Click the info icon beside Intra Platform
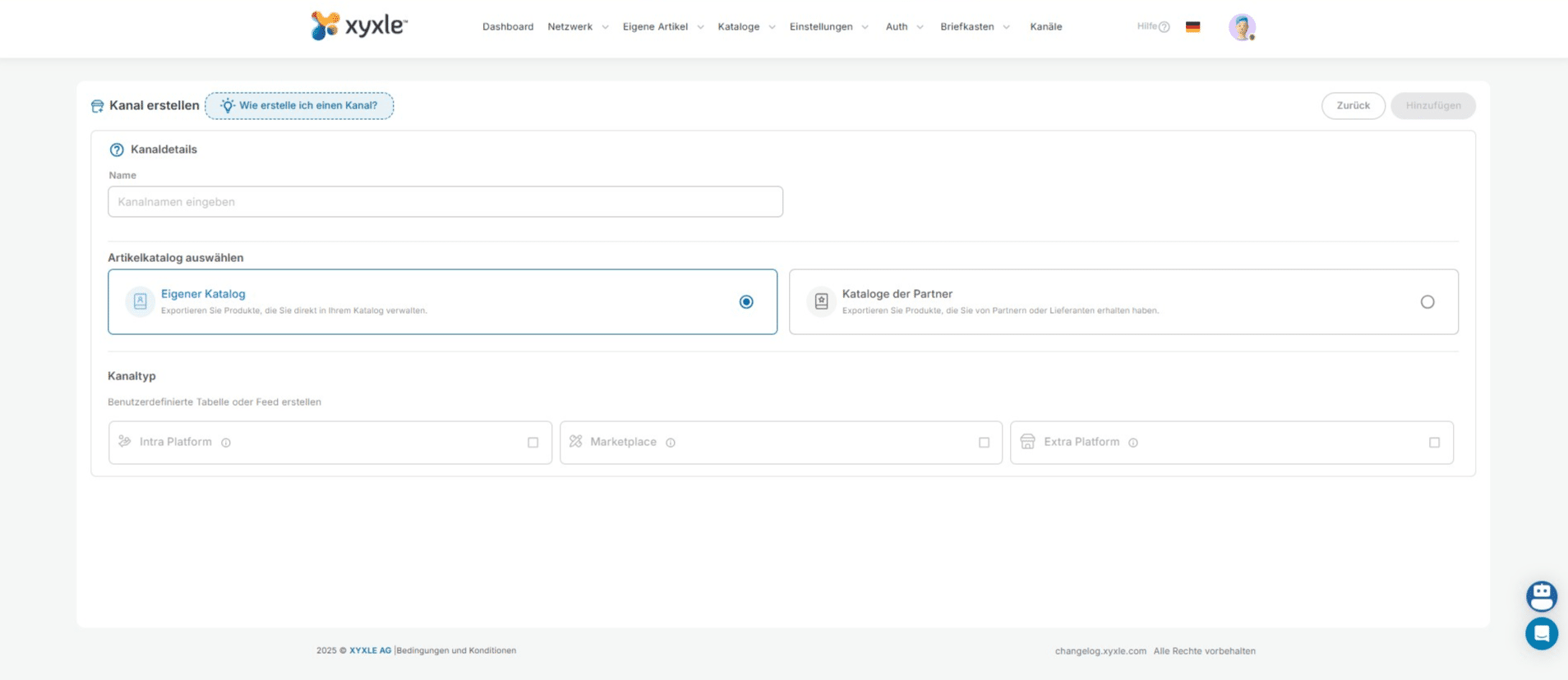The width and height of the screenshot is (1568, 680). point(226,443)
